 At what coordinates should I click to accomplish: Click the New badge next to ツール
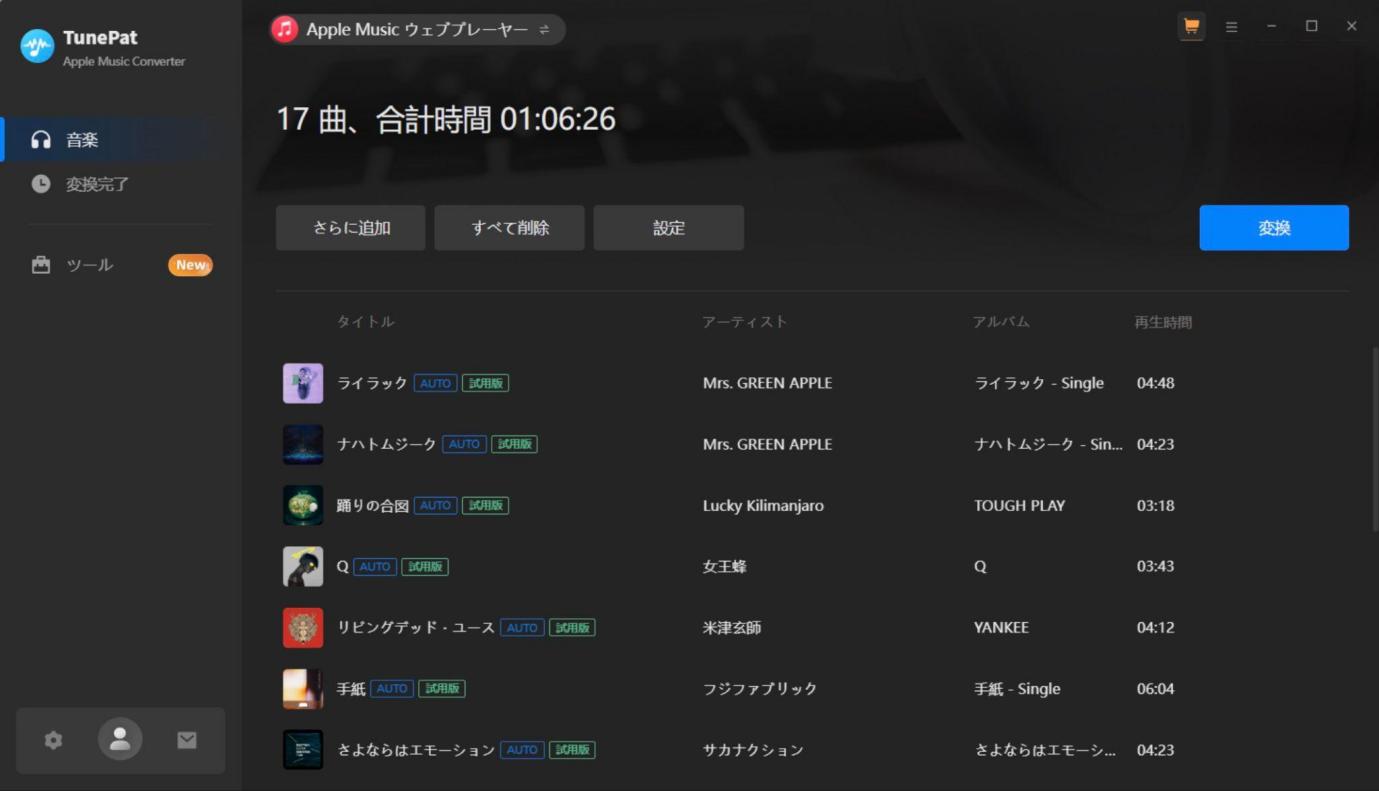click(190, 265)
